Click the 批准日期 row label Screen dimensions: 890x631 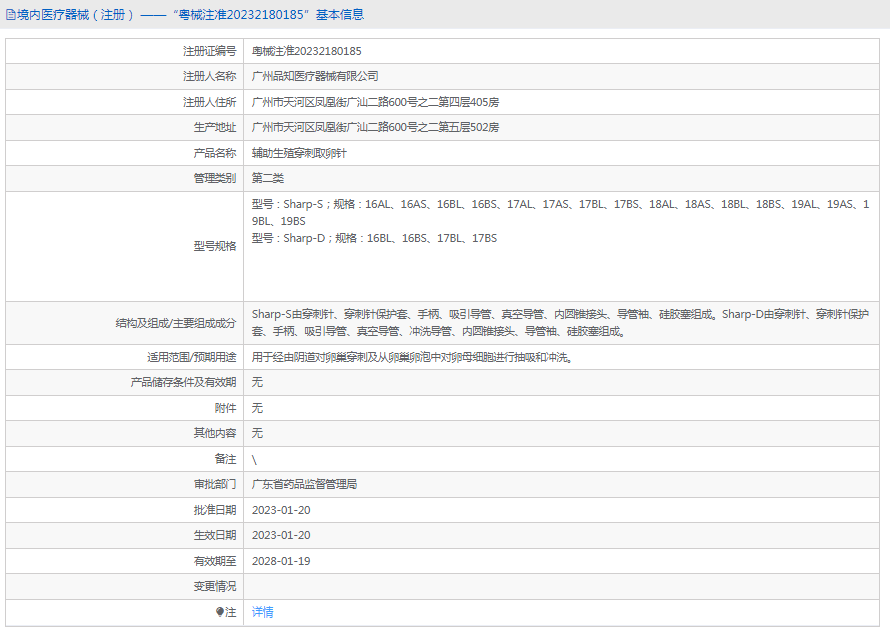point(215,510)
